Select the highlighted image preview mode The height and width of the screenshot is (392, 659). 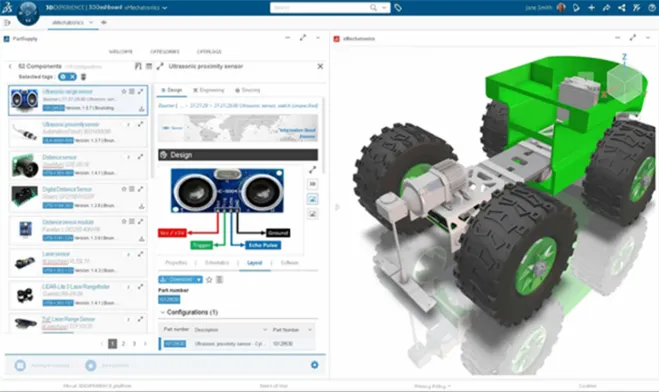[x=313, y=199]
